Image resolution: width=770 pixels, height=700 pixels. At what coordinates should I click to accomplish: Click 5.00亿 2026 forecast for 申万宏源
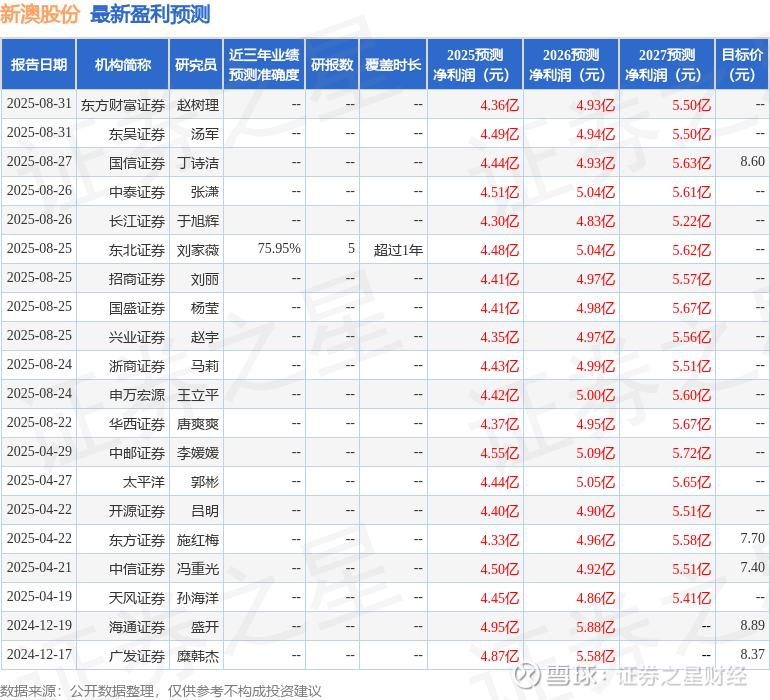click(x=596, y=395)
